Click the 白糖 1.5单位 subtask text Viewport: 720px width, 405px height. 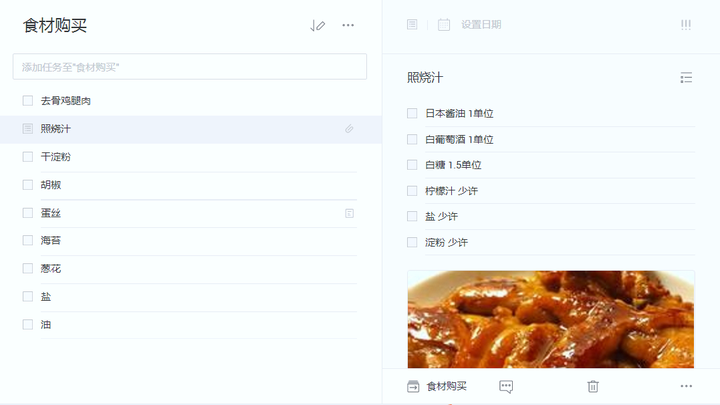tap(453, 164)
